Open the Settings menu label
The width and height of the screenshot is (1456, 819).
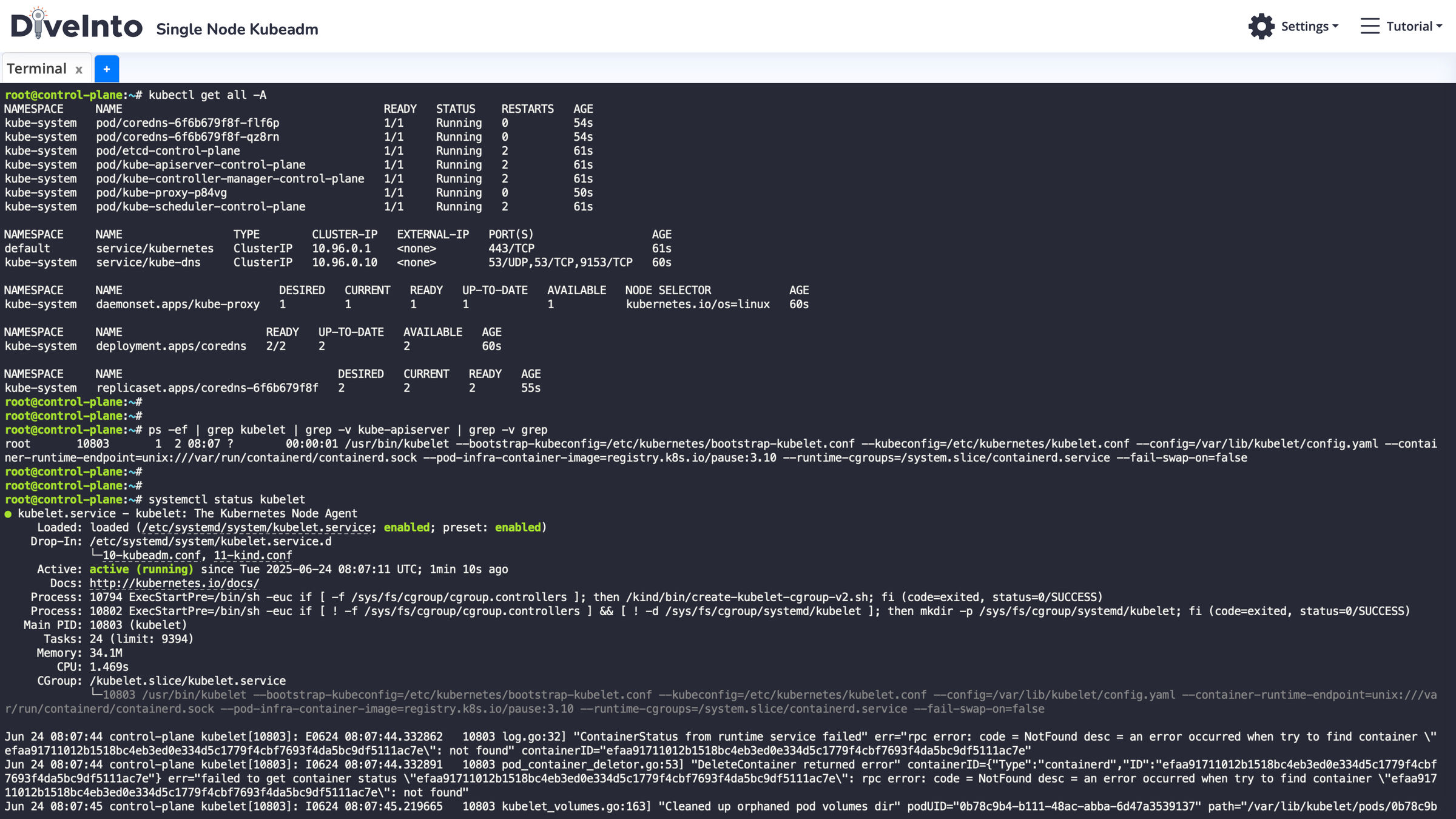[1304, 26]
